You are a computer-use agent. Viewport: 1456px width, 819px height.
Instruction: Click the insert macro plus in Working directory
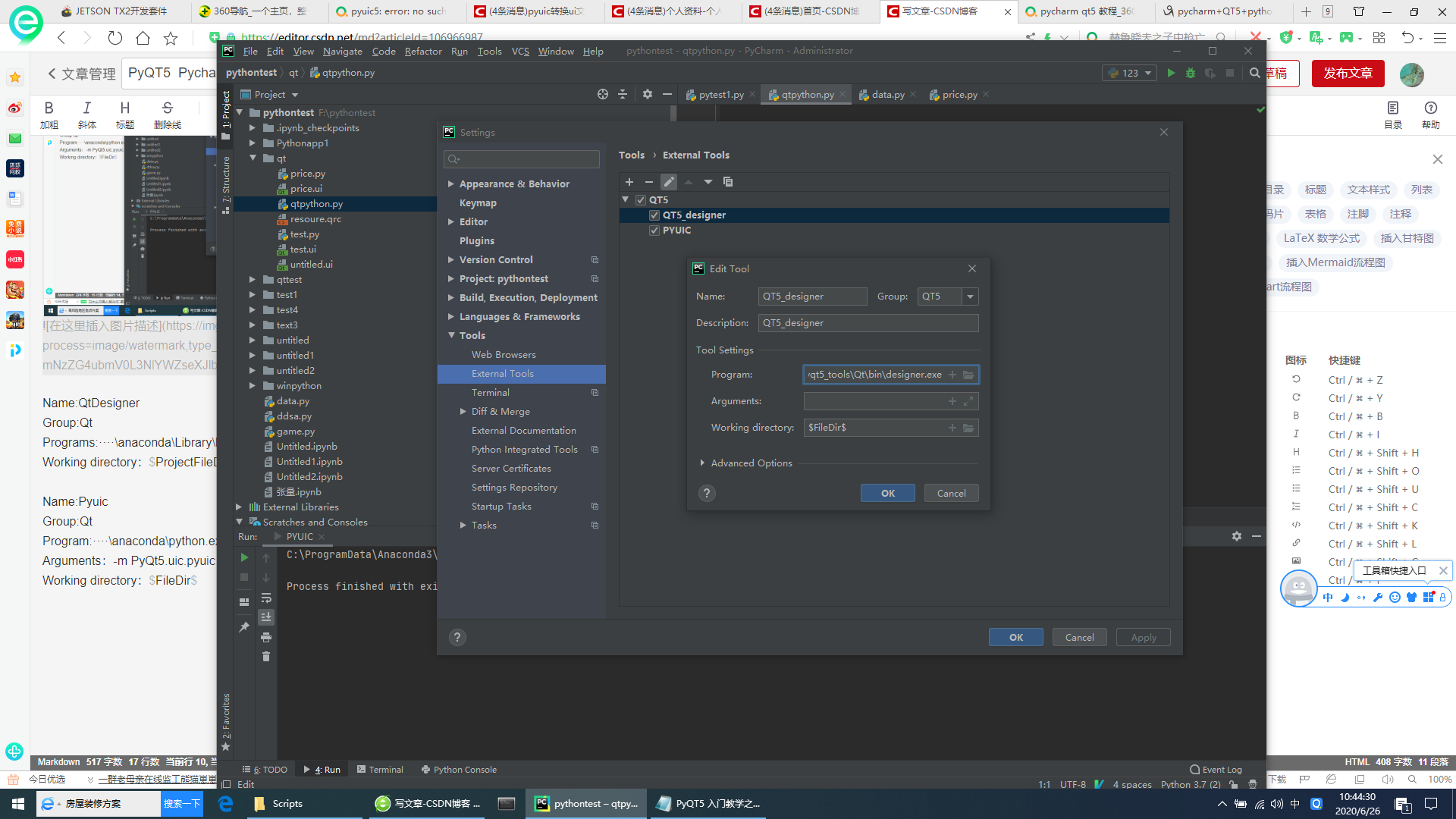click(x=952, y=428)
